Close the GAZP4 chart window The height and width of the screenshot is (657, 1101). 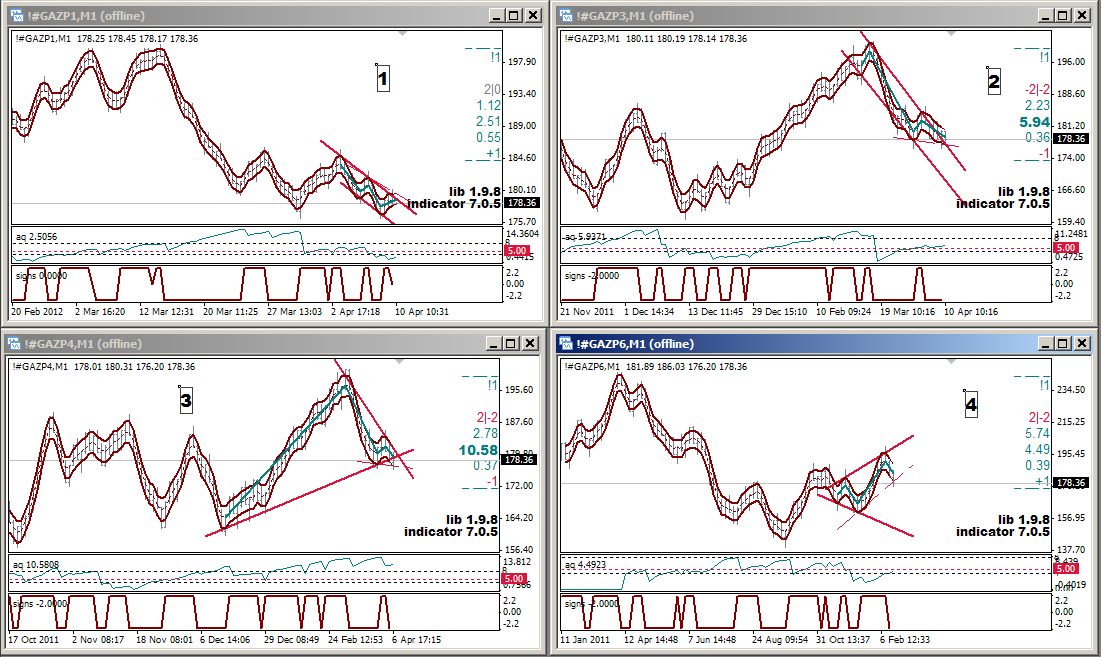[533, 343]
